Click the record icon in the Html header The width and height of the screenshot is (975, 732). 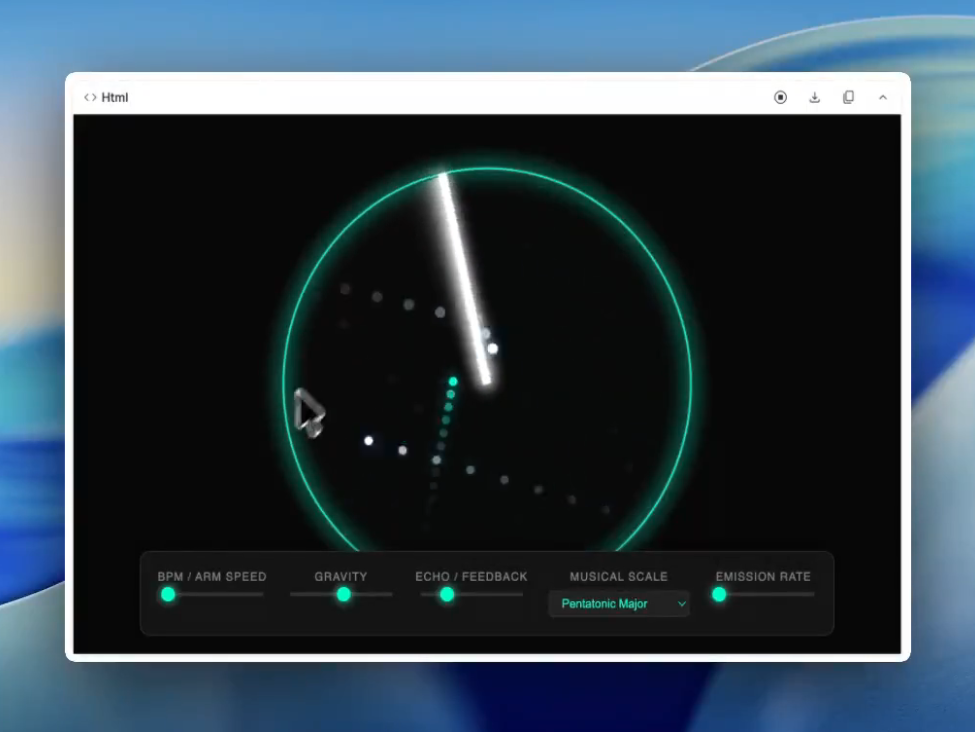coord(780,97)
